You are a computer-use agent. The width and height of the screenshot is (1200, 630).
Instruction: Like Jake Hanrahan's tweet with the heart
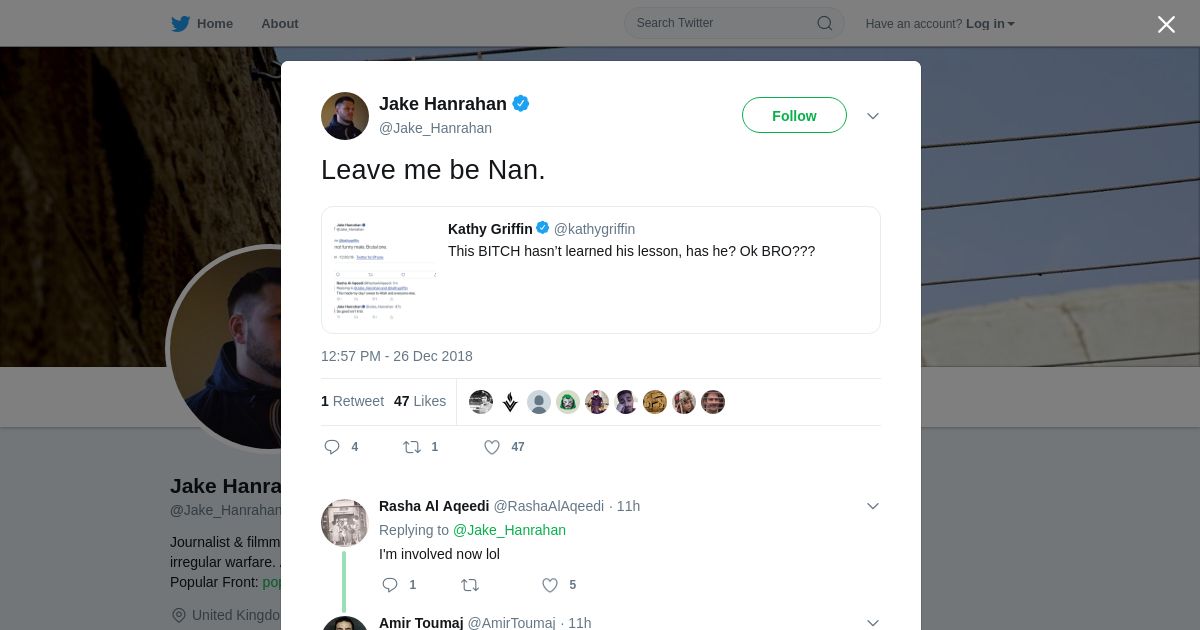[x=492, y=447]
